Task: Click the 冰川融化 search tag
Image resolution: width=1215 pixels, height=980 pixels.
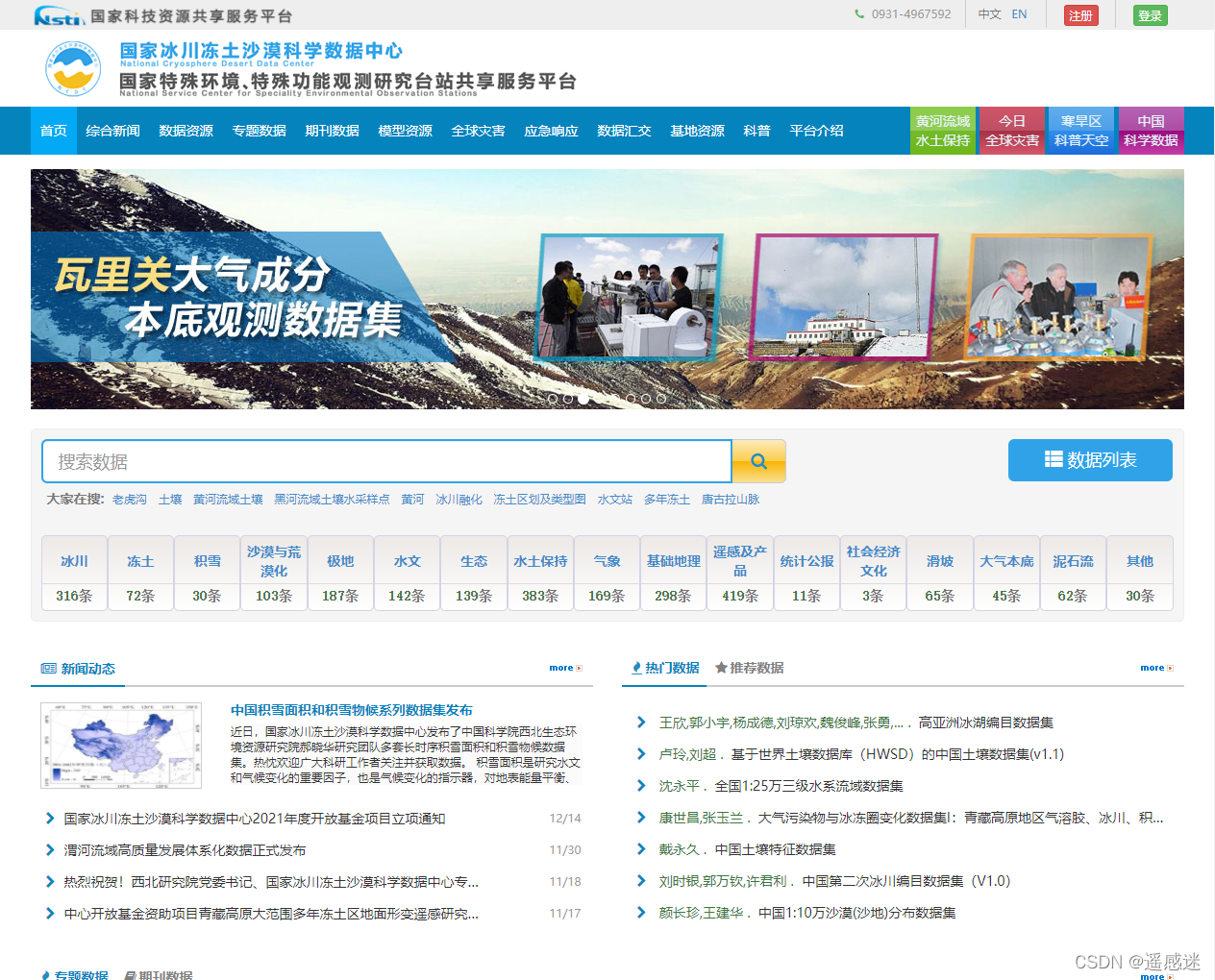Action: point(459,500)
